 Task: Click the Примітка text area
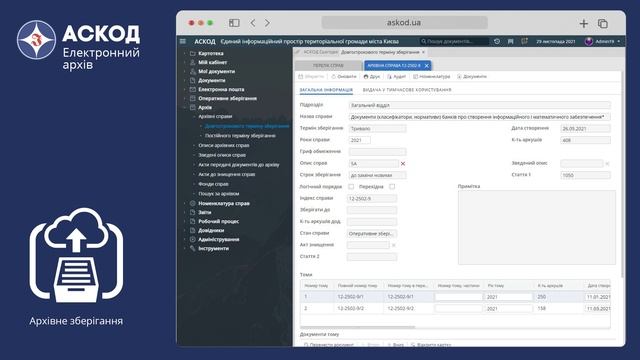point(537,227)
